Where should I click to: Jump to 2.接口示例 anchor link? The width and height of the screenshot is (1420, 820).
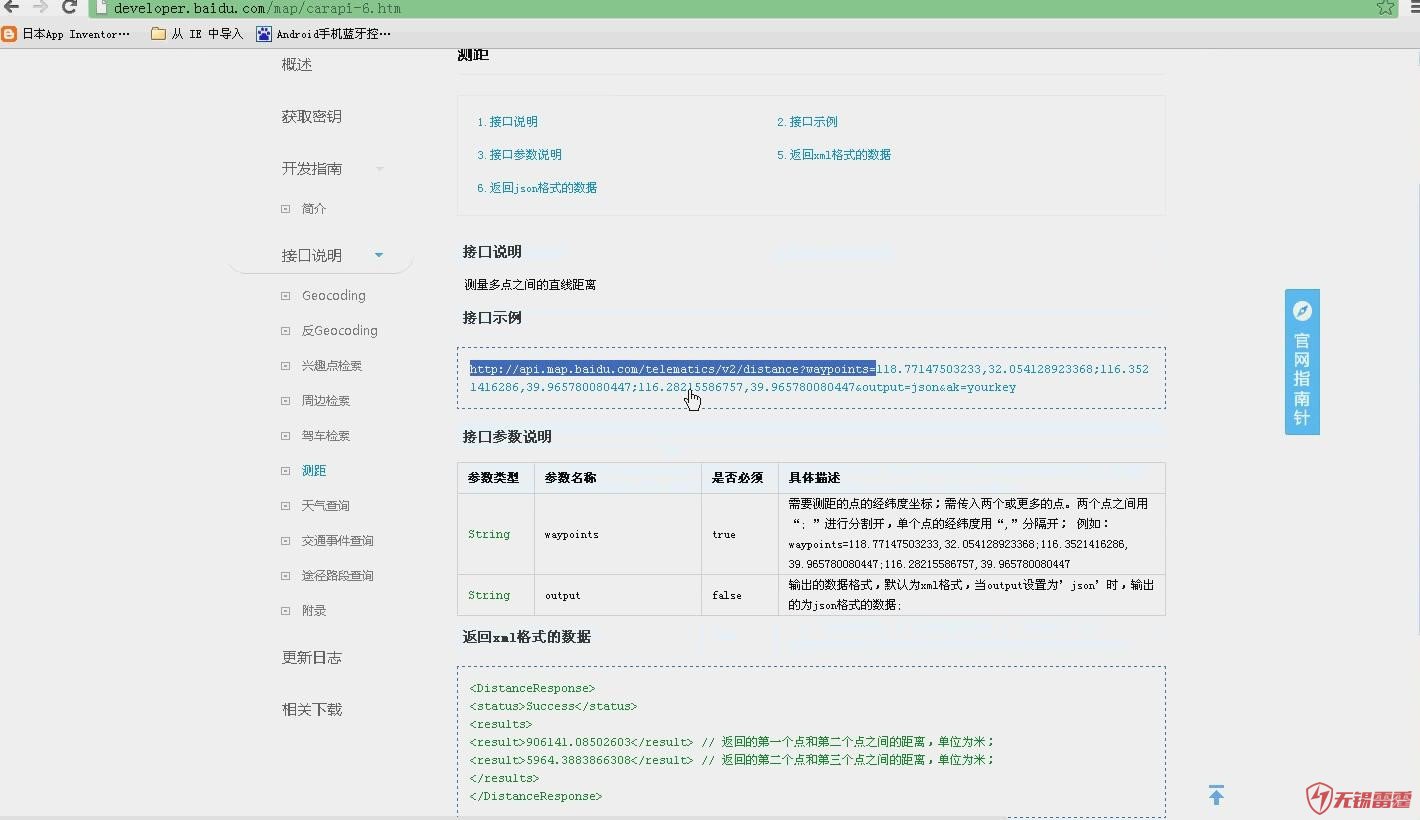point(807,122)
